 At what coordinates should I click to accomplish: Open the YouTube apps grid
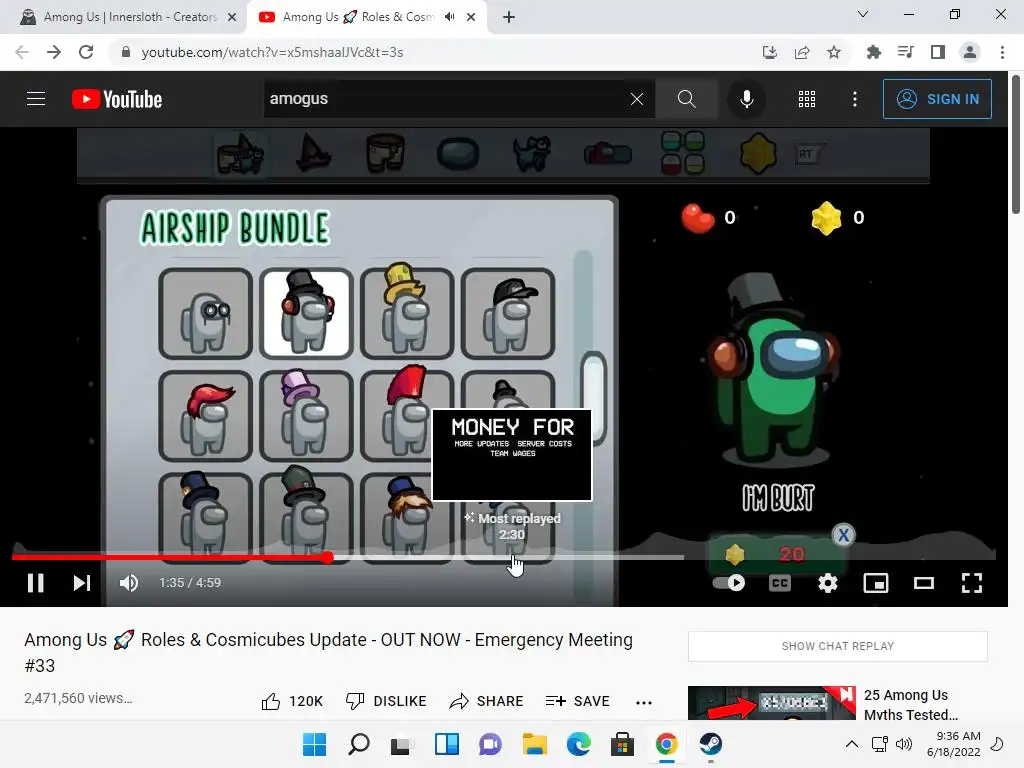807,99
